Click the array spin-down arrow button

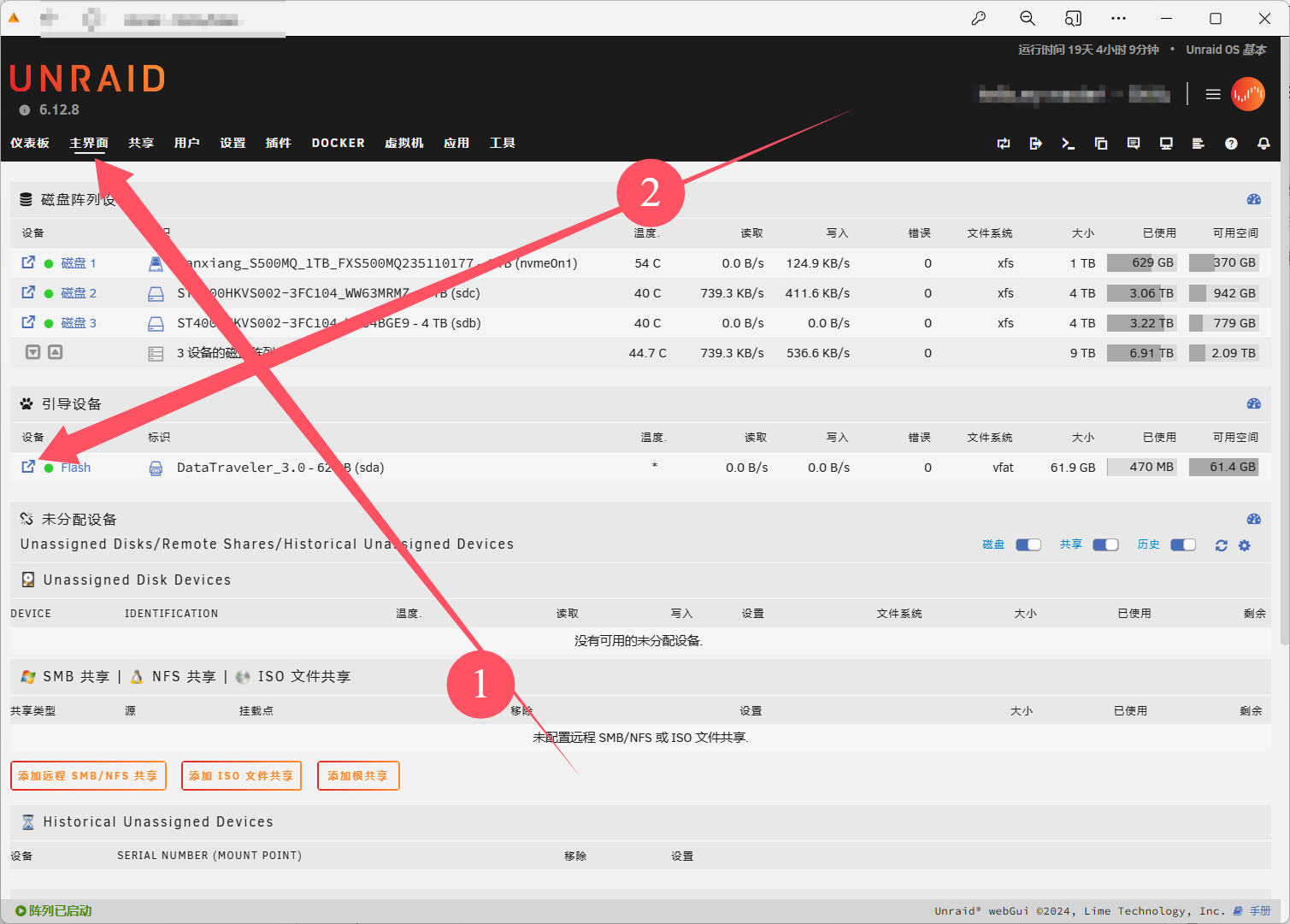tap(32, 352)
